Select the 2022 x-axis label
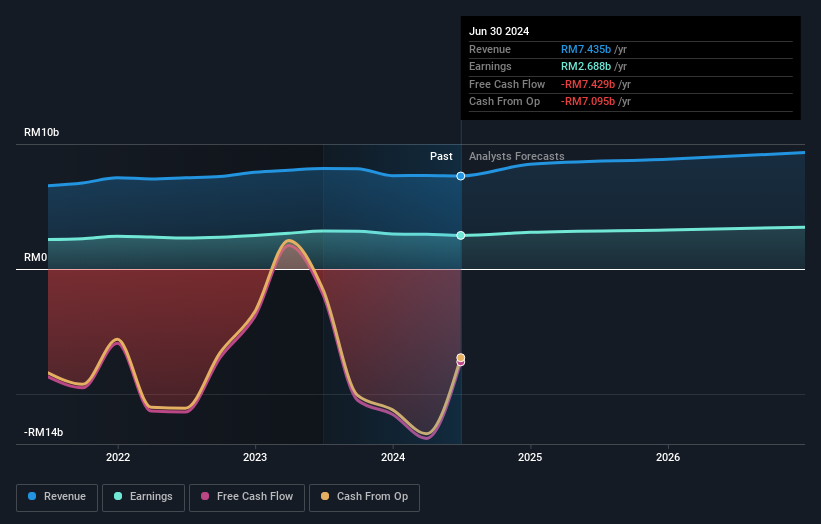The image size is (821, 524). [118, 458]
